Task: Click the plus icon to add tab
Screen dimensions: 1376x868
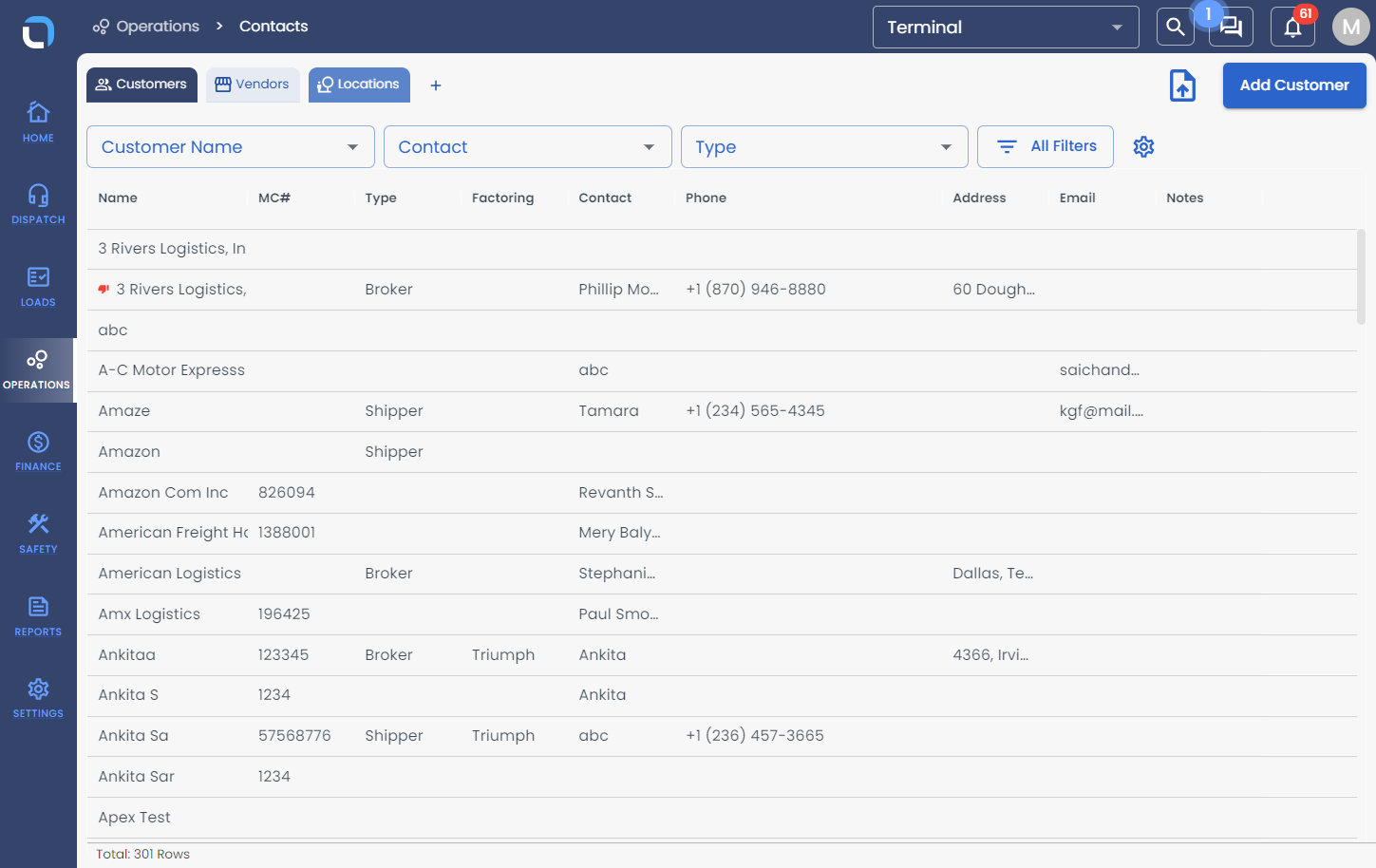Action: 436,85
